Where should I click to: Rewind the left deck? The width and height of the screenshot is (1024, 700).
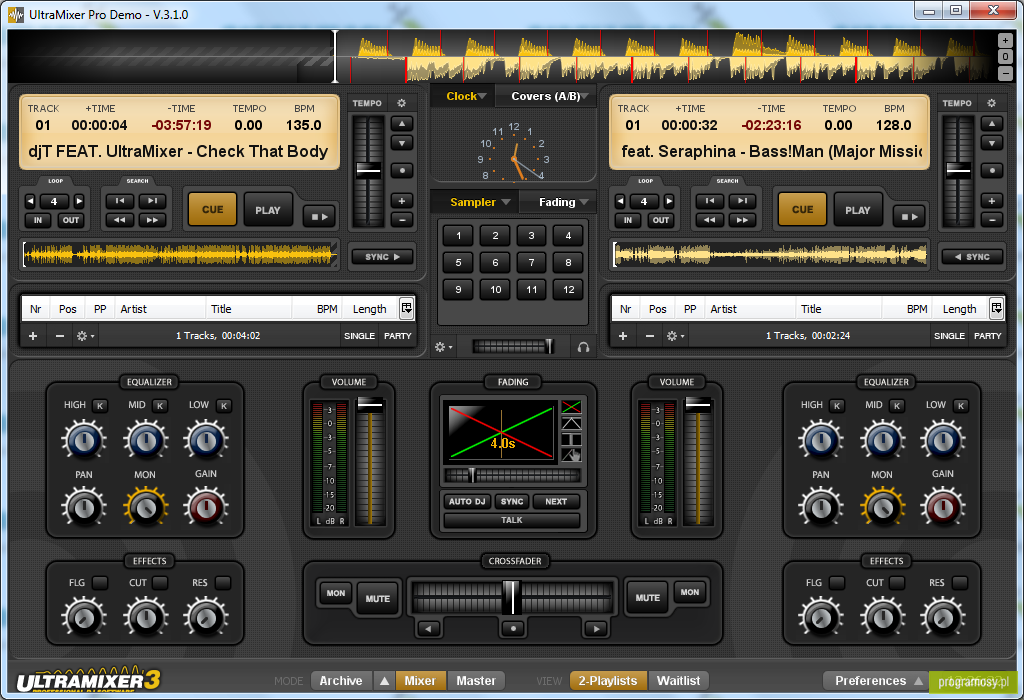tap(120, 220)
